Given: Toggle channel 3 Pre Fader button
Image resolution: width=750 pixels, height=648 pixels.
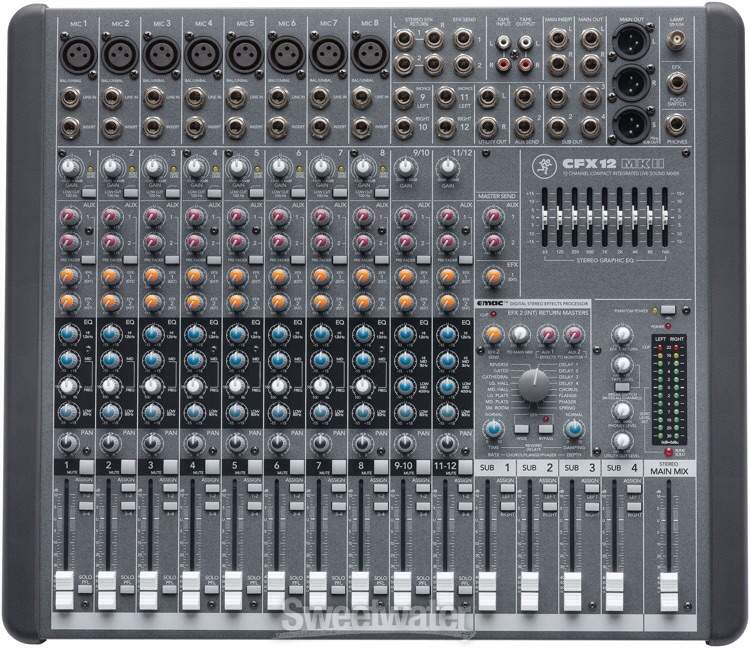Looking at the screenshot, I should [172, 260].
